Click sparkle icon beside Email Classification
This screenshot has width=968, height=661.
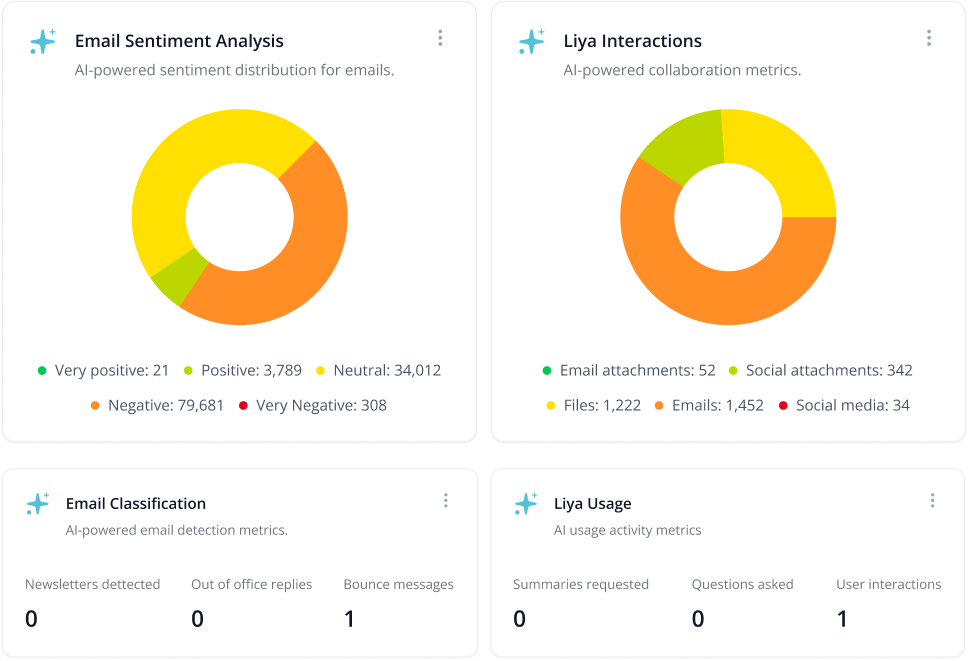click(x=38, y=504)
